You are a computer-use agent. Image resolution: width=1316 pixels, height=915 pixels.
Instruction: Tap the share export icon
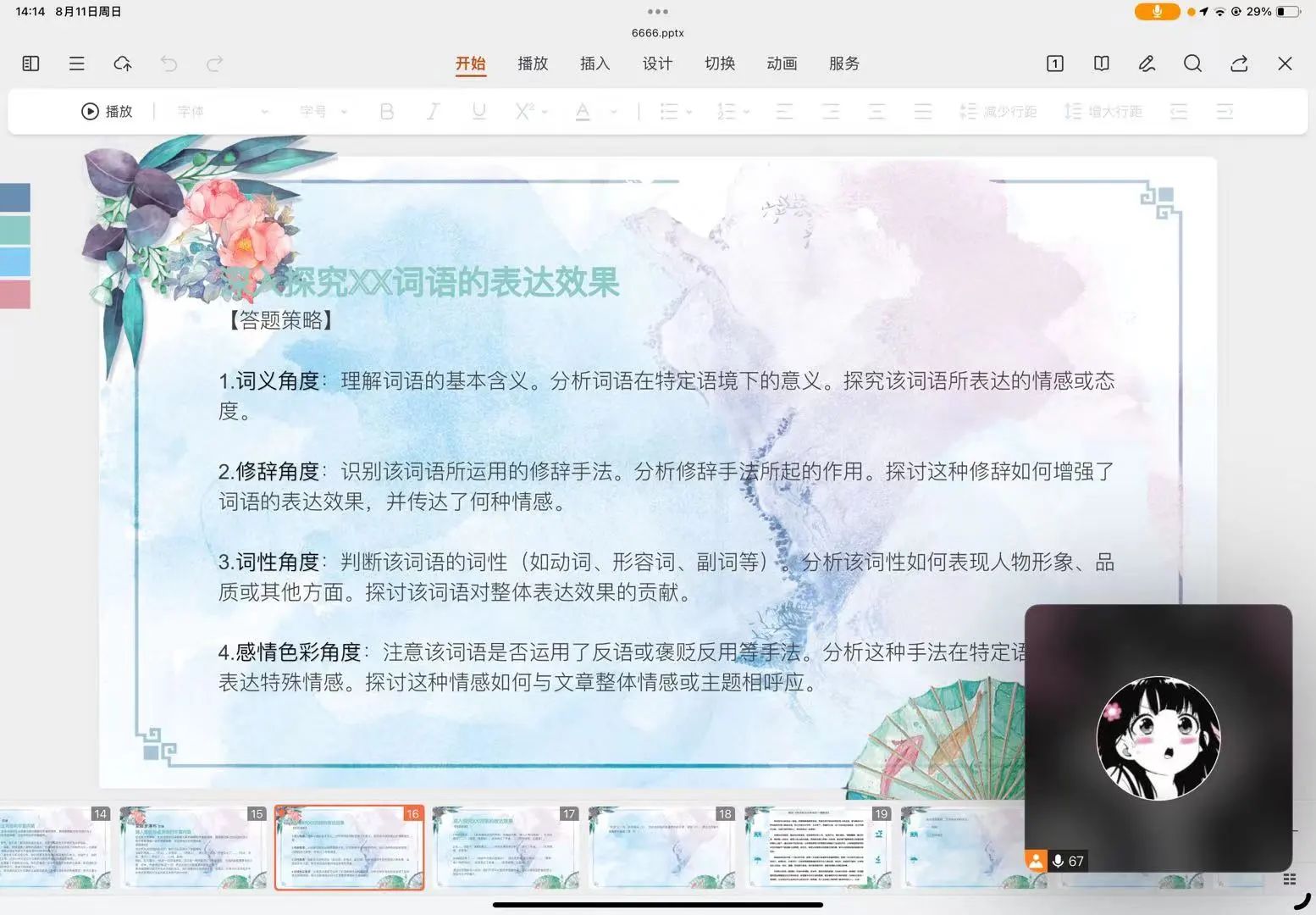1239,64
